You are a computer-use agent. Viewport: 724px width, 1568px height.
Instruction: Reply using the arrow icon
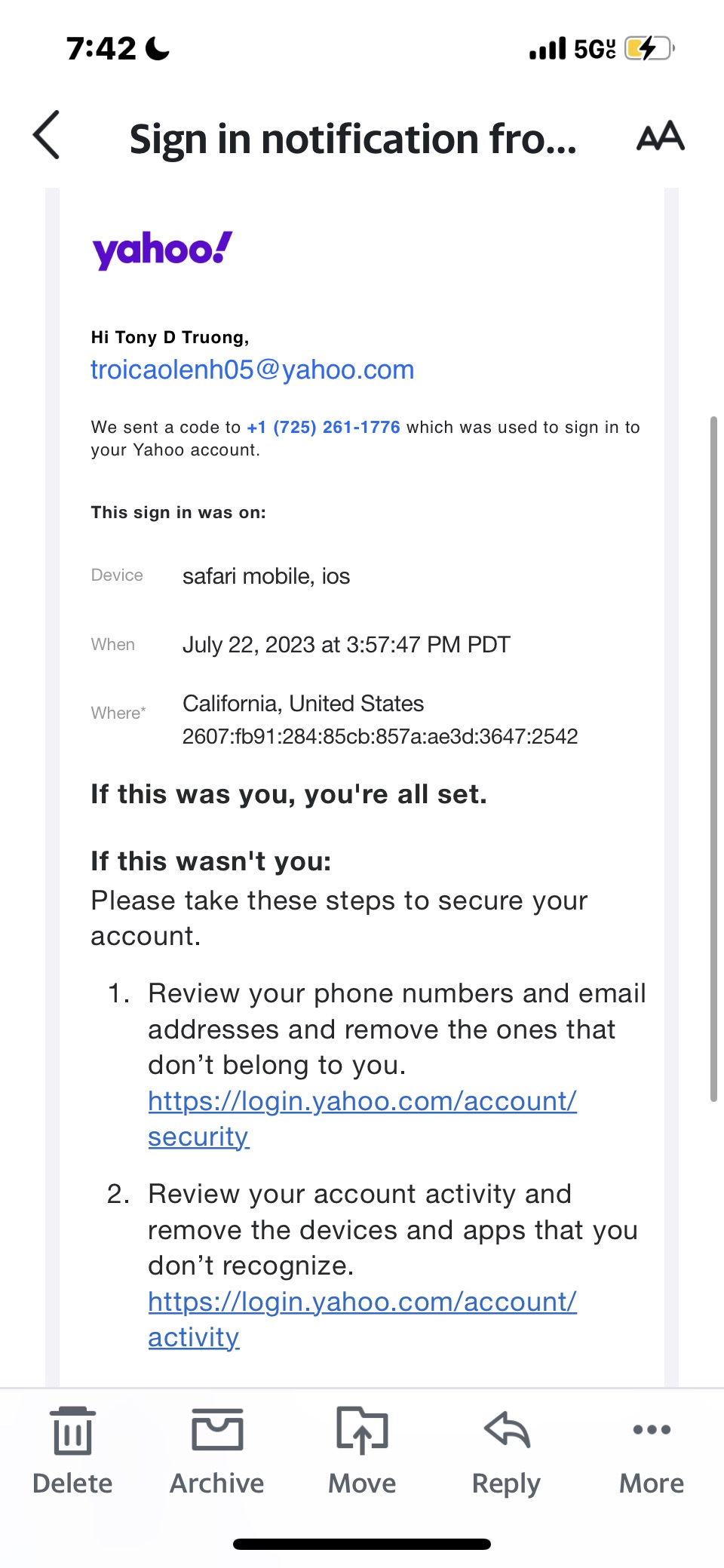click(x=507, y=1431)
